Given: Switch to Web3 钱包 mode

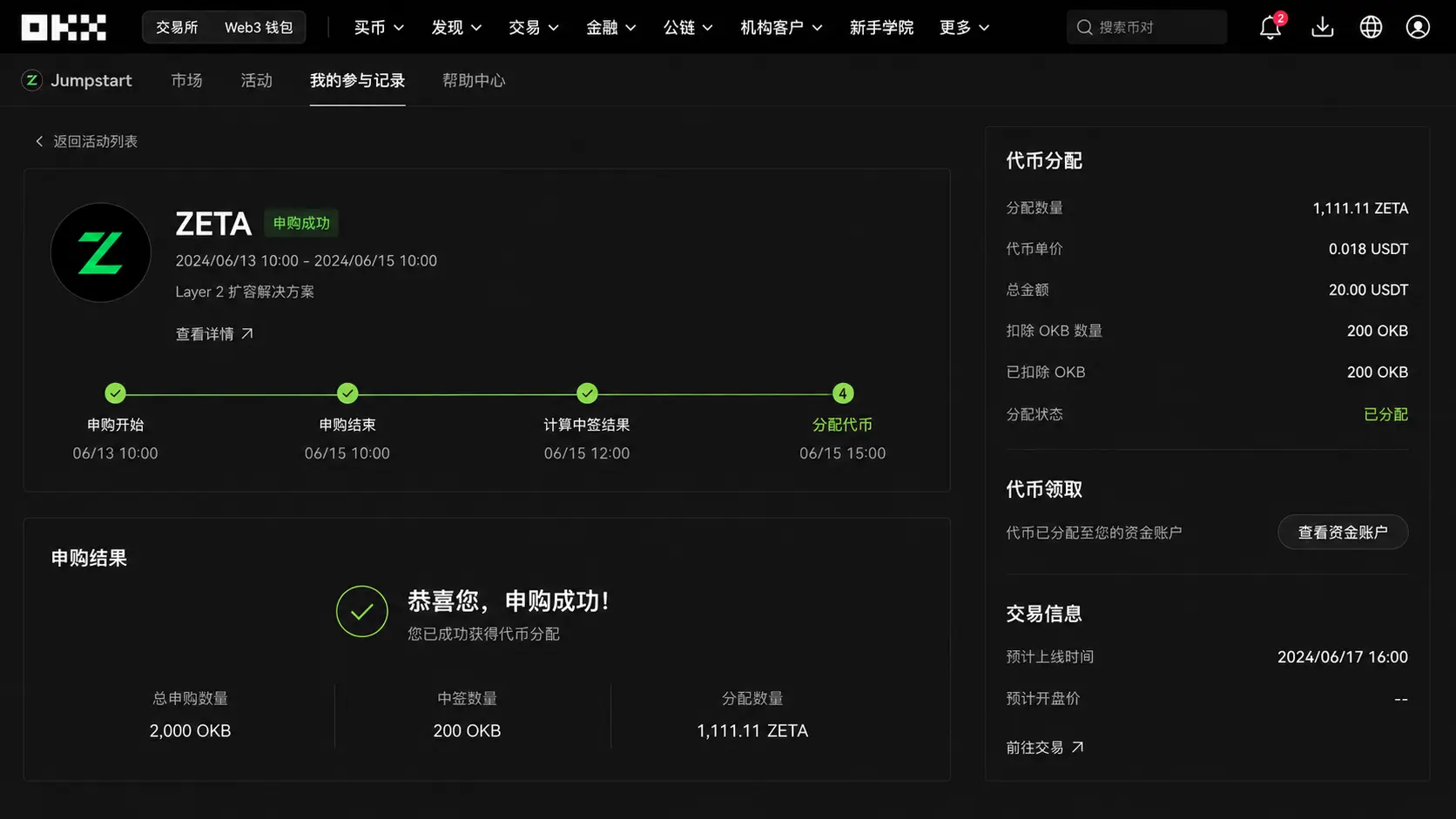Looking at the screenshot, I should (259, 28).
